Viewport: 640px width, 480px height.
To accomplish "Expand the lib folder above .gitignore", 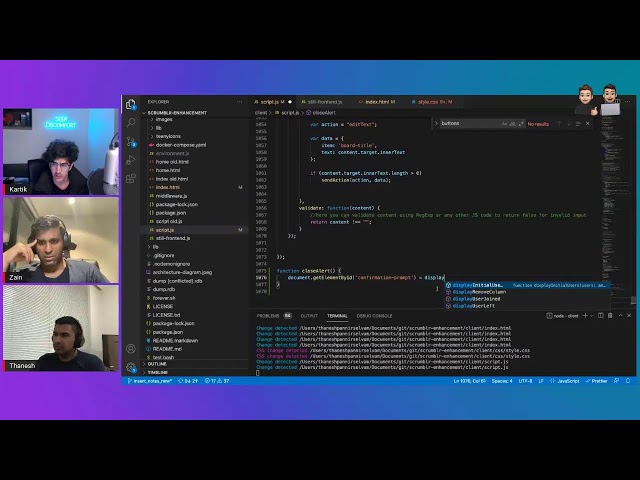I will [156, 247].
